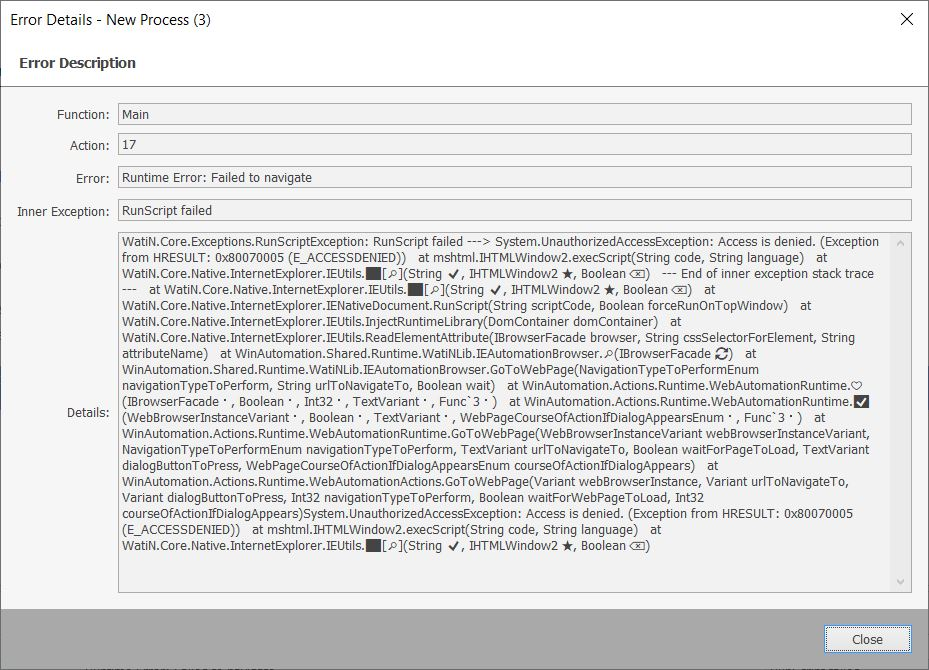The image size is (929, 670).
Task: Click the Details scrollbar down arrow
Action: [x=901, y=582]
